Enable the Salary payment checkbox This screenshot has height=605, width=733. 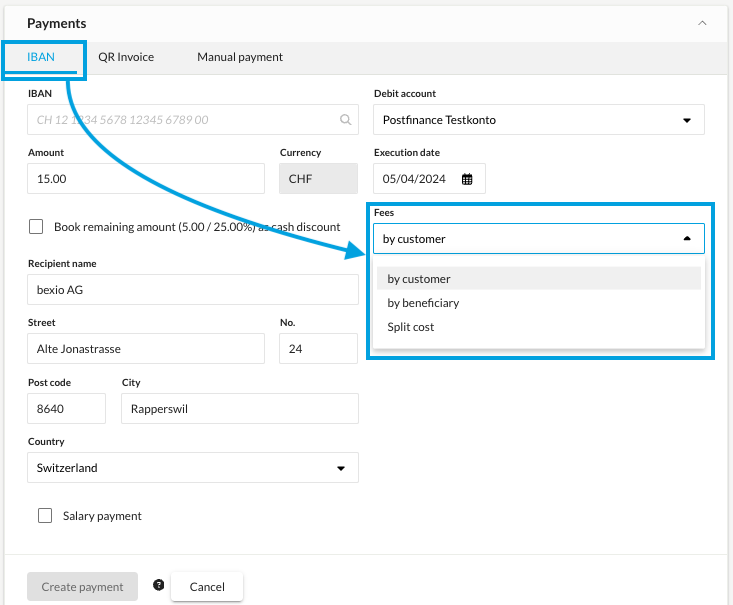45,516
